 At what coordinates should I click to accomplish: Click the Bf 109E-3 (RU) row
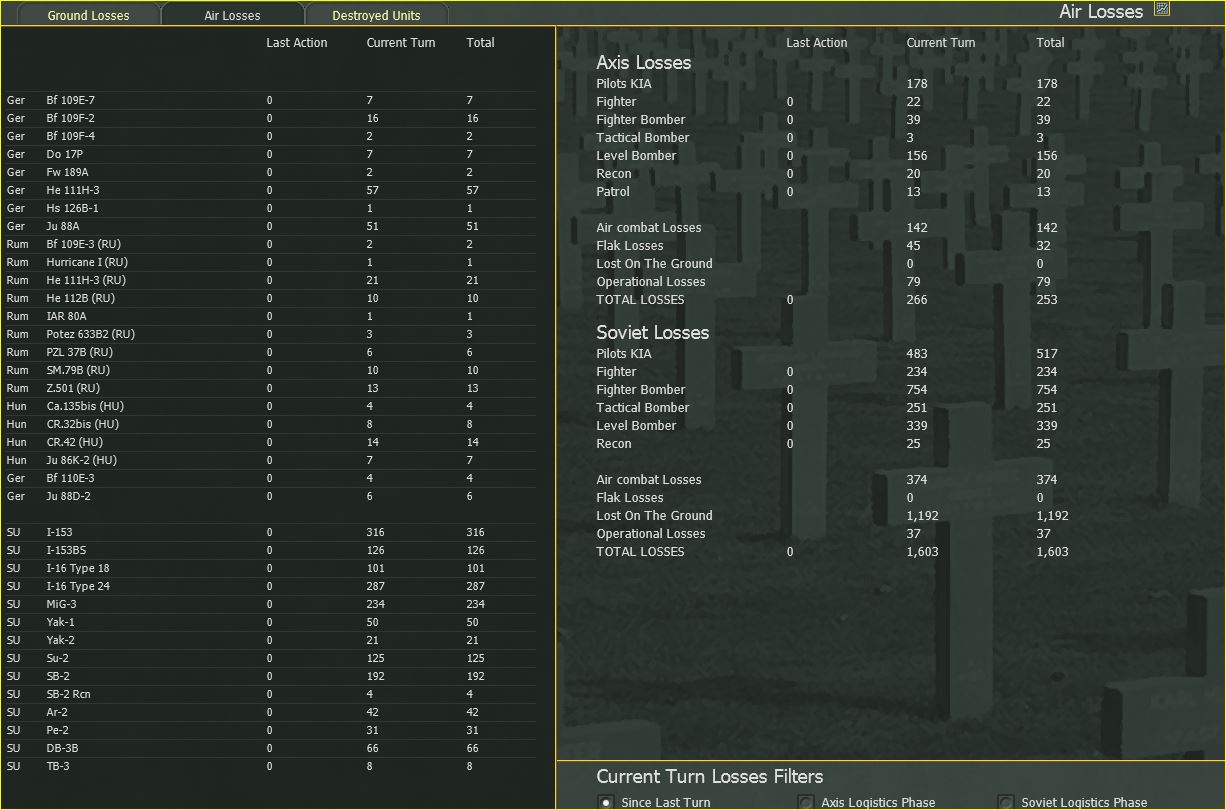tap(270, 244)
